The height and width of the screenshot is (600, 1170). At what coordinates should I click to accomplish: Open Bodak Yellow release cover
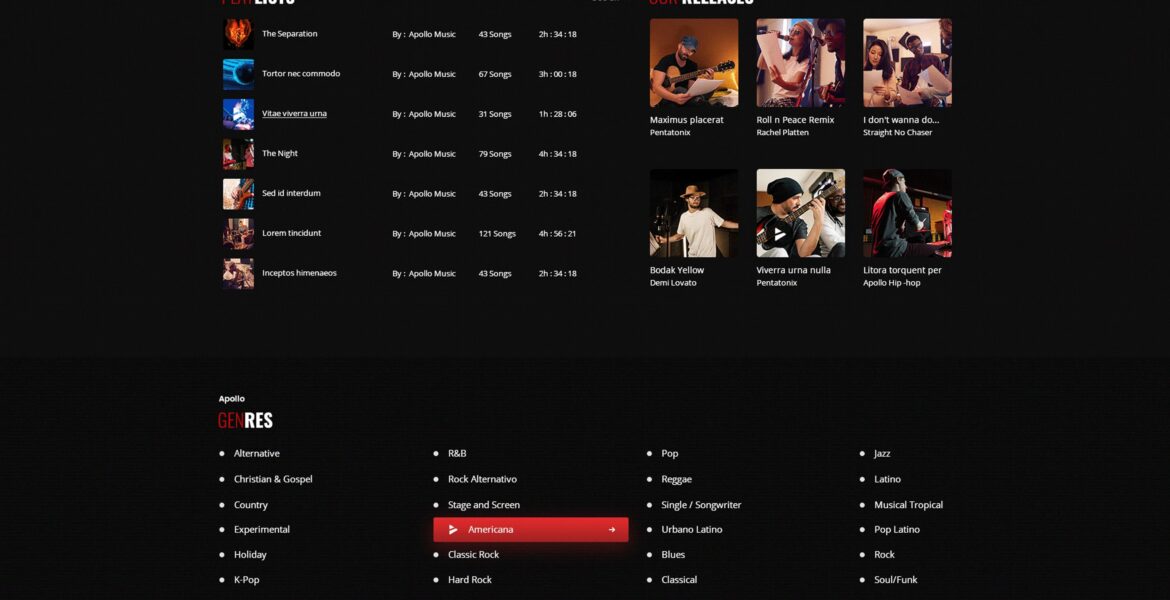[x=694, y=213]
